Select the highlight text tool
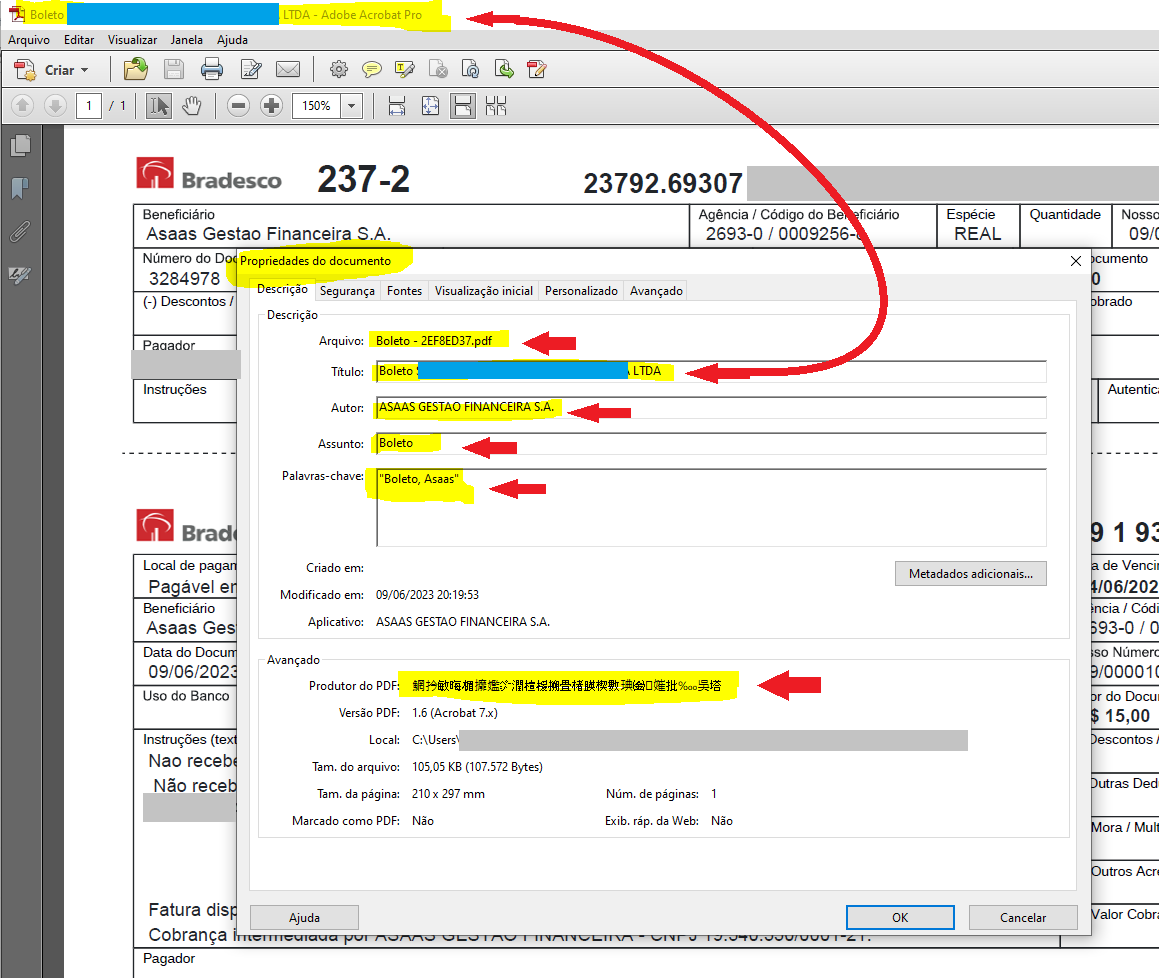 405,69
